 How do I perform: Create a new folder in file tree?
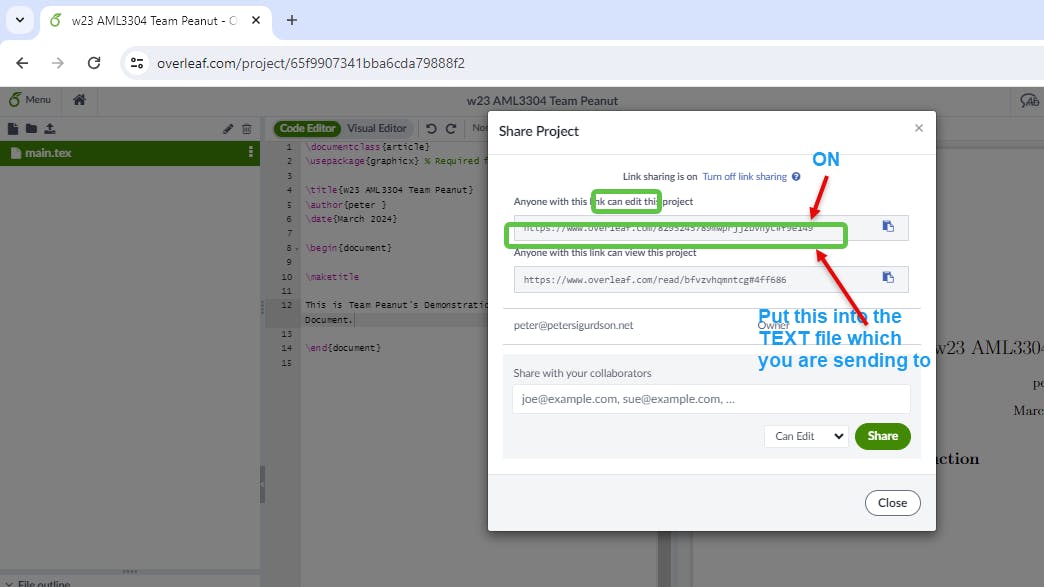tap(31, 128)
